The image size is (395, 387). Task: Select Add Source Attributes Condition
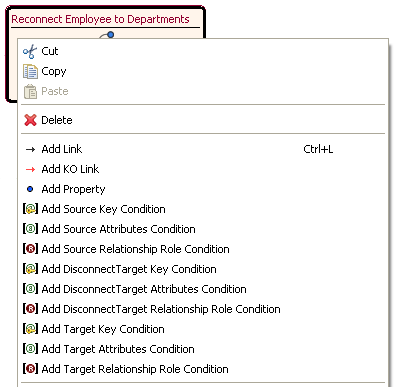(203, 229)
